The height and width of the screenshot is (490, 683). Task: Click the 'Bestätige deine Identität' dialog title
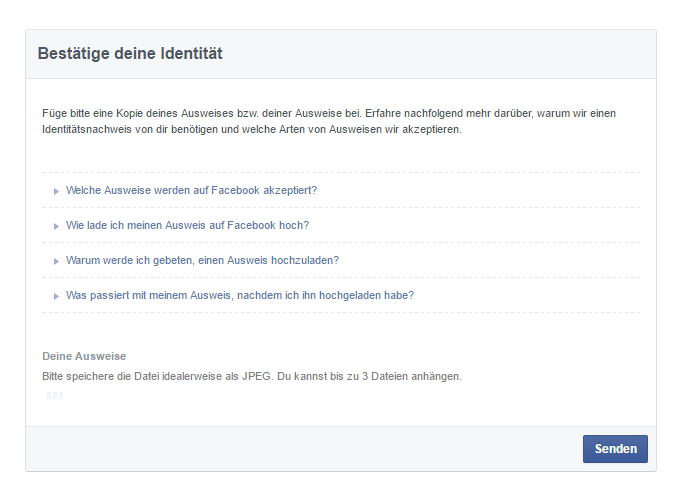[x=130, y=54]
